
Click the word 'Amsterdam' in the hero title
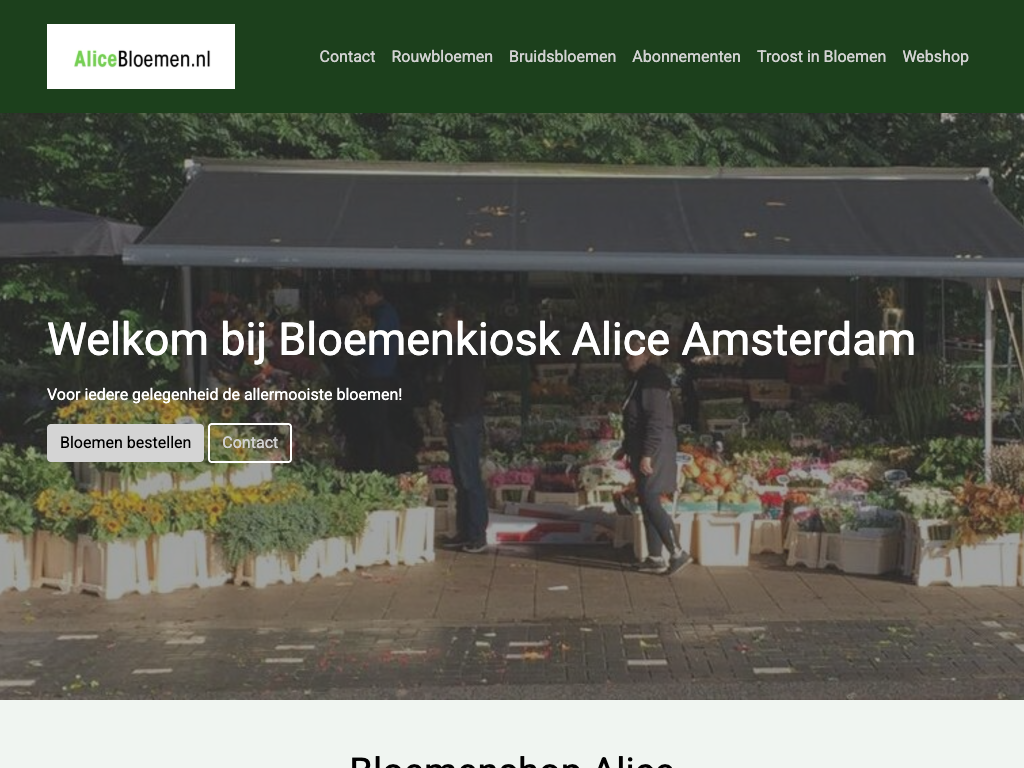click(x=798, y=340)
